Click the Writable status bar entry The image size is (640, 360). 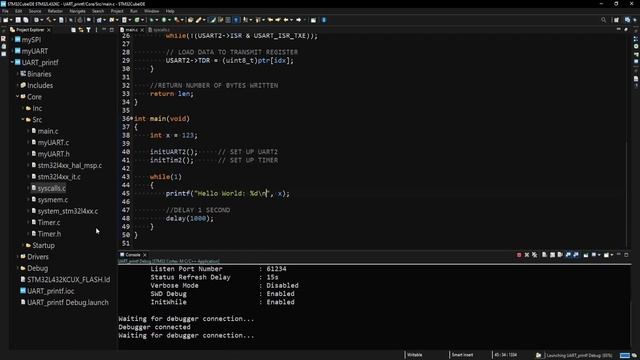point(415,355)
